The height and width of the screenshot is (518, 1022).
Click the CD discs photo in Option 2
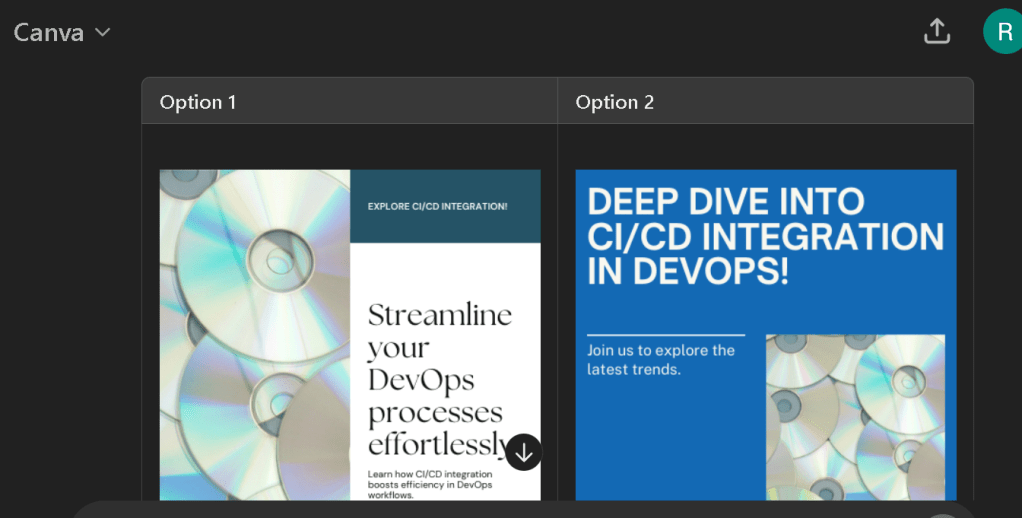[x=855, y=417]
